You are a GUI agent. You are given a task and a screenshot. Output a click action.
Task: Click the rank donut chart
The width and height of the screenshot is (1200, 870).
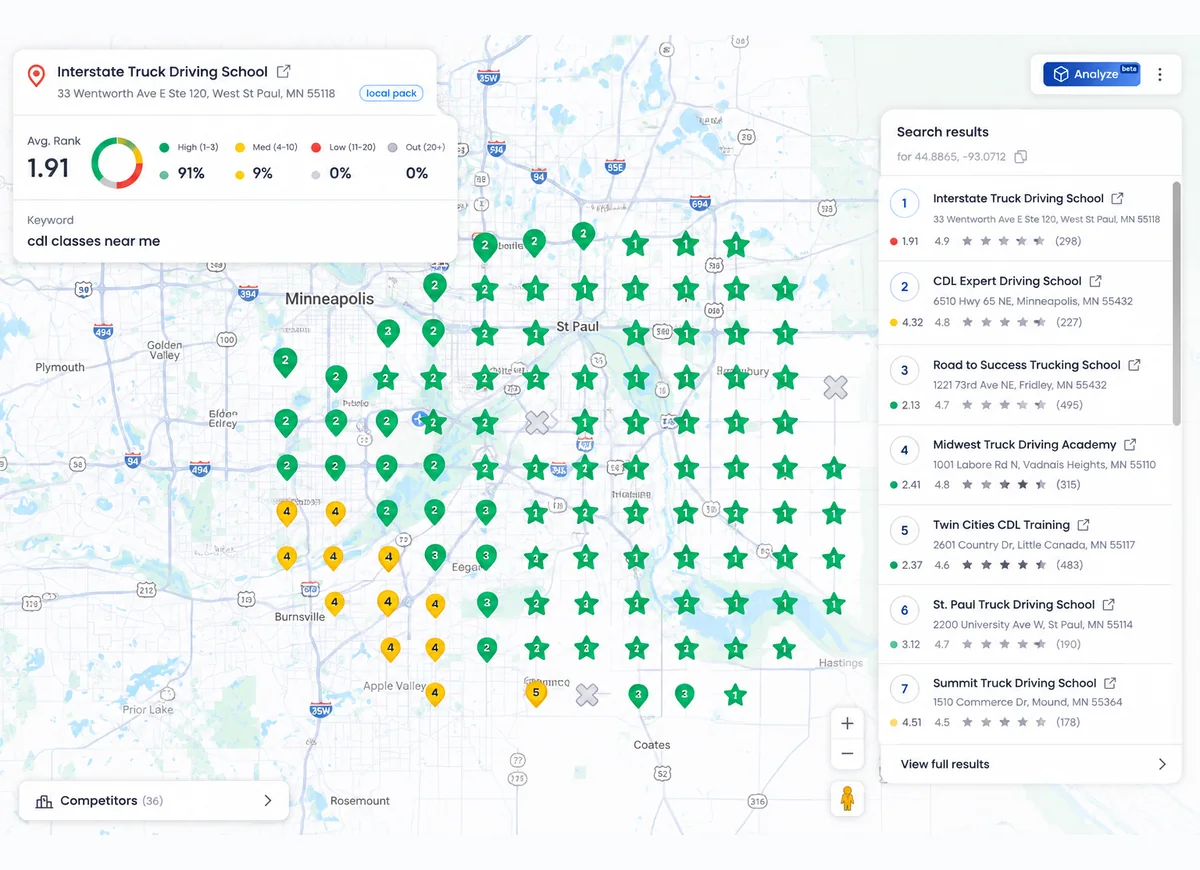pos(117,162)
